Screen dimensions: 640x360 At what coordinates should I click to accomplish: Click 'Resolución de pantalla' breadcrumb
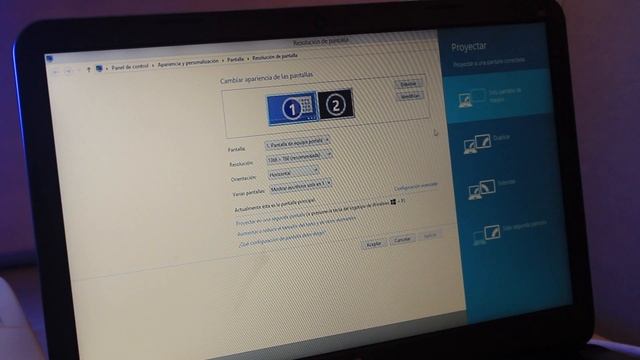(275, 56)
